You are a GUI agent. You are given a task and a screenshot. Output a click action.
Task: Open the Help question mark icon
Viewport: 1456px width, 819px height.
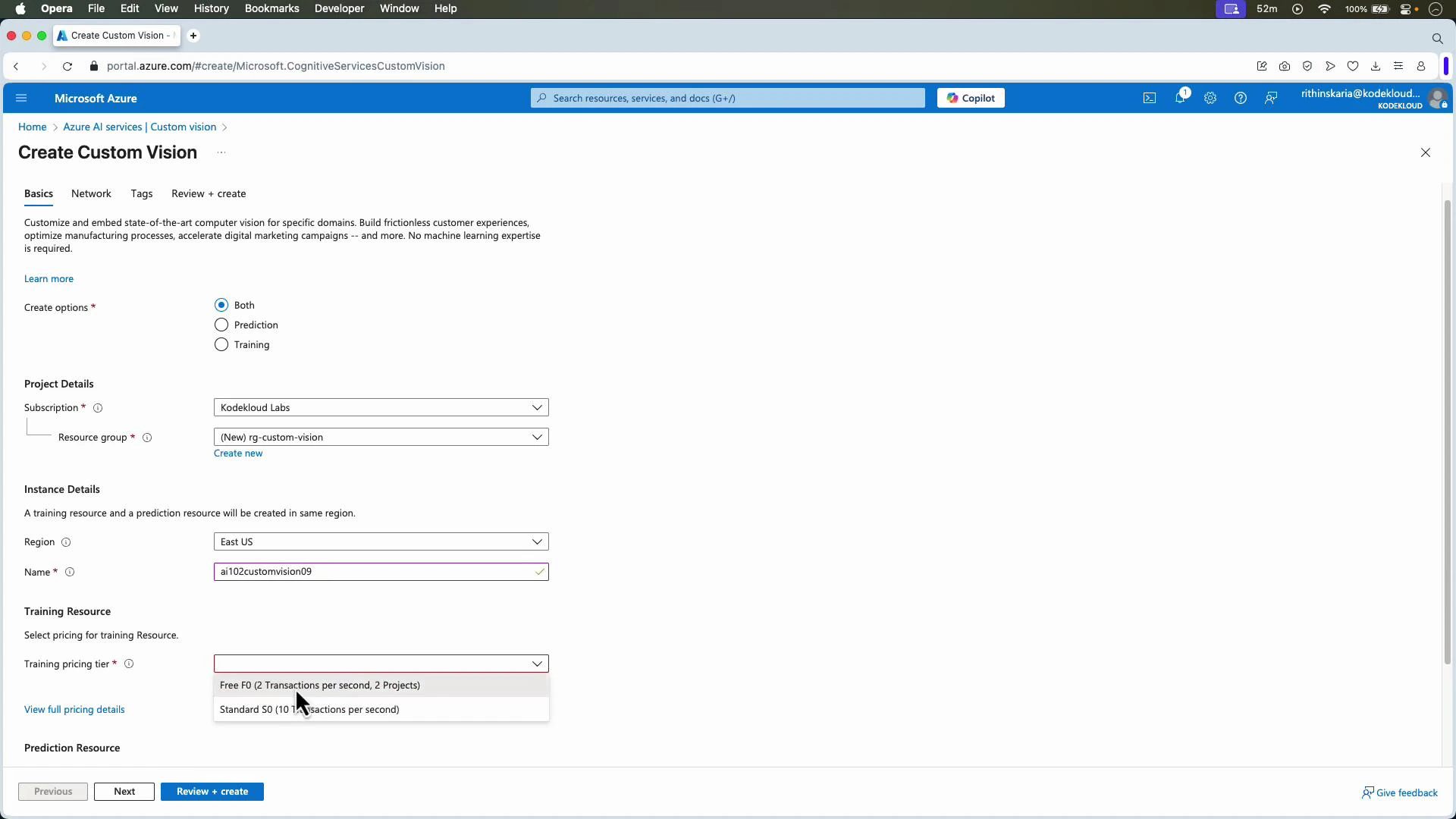coord(1241,98)
